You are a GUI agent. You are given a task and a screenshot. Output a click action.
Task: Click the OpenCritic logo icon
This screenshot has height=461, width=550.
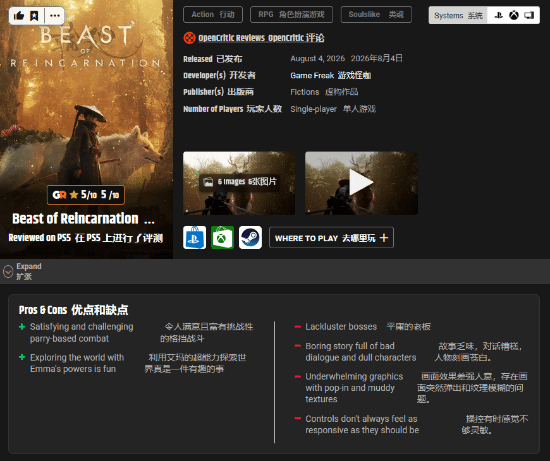click(x=189, y=38)
